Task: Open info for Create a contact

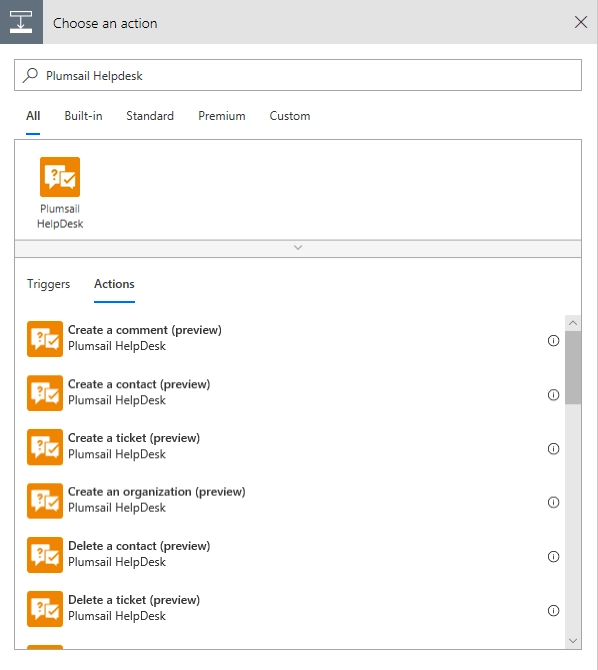Action: 553,394
